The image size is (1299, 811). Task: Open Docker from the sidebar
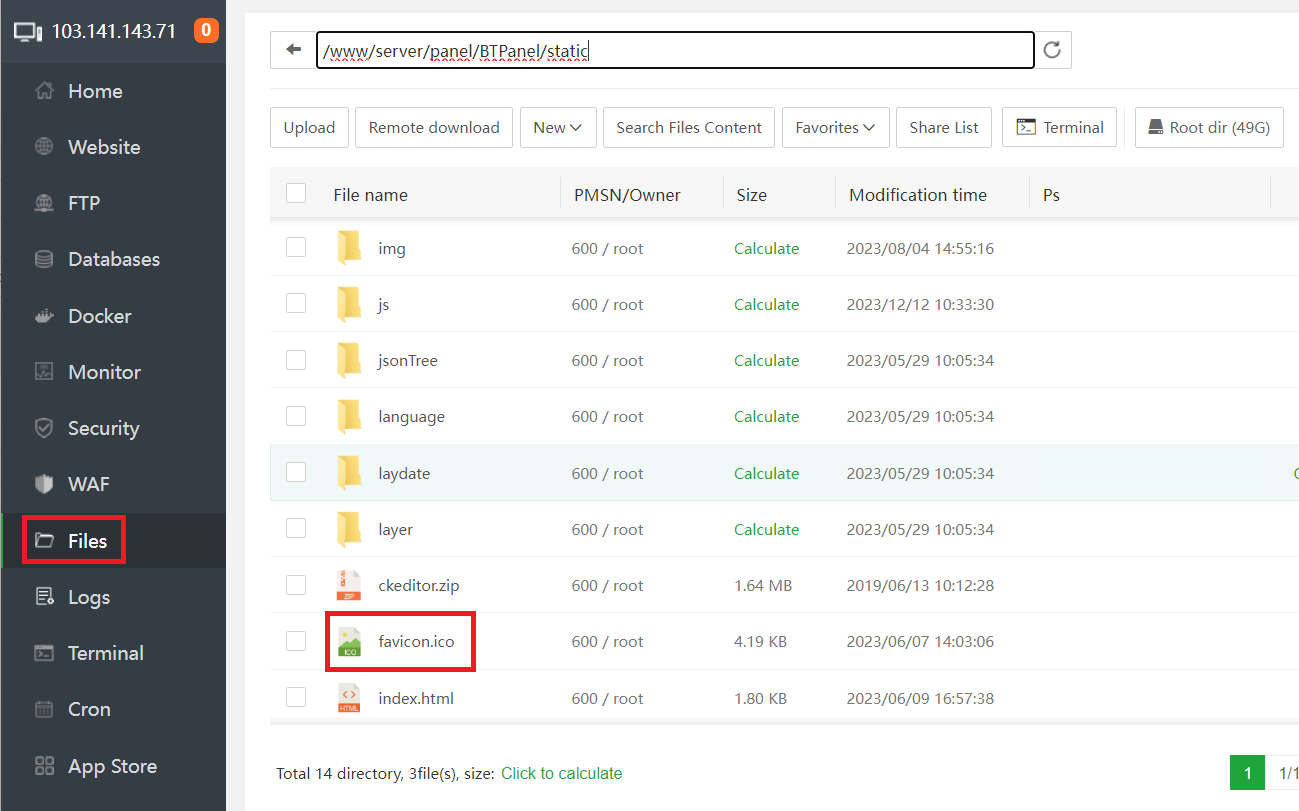99,316
